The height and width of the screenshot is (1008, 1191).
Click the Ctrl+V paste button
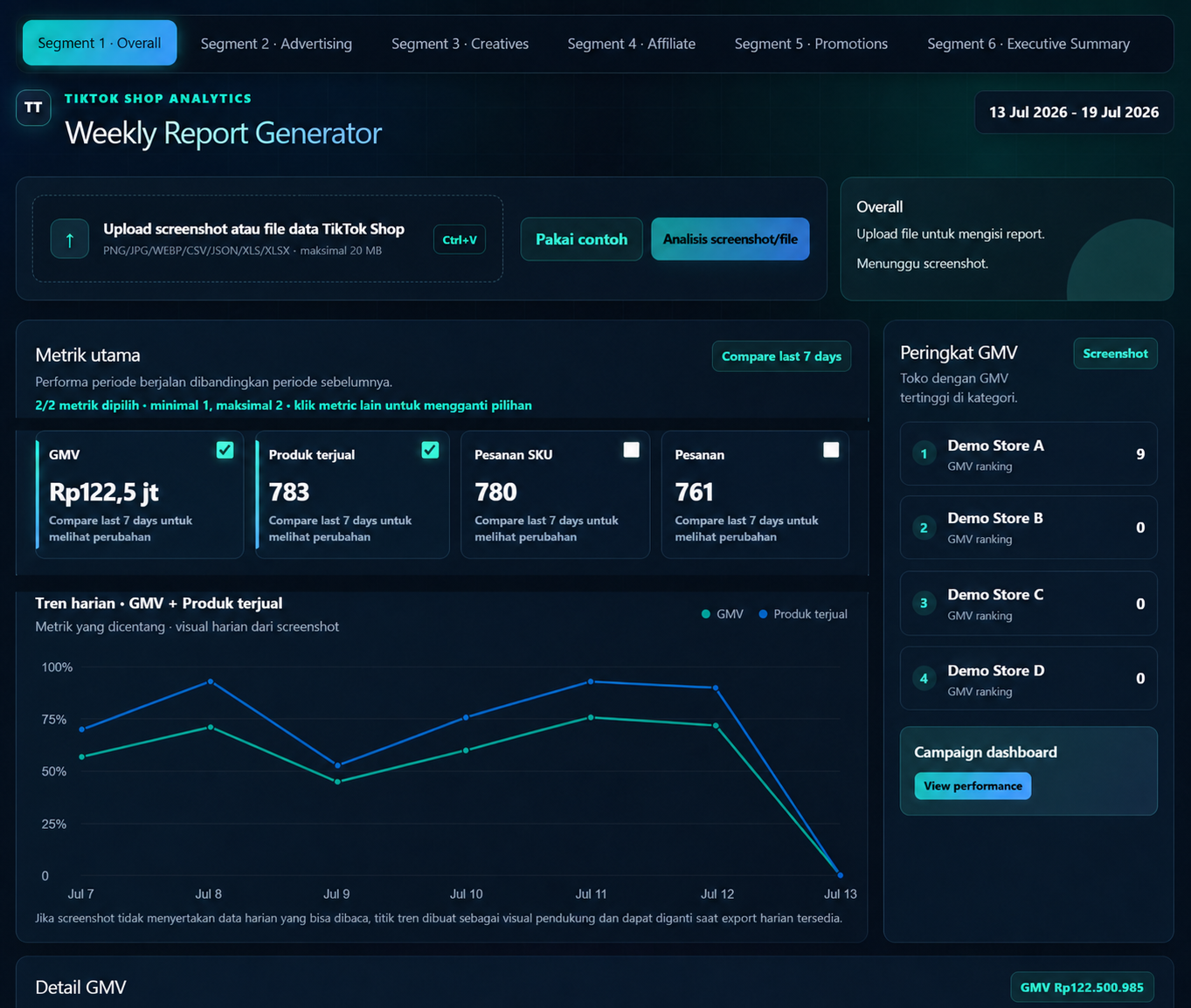(x=460, y=239)
